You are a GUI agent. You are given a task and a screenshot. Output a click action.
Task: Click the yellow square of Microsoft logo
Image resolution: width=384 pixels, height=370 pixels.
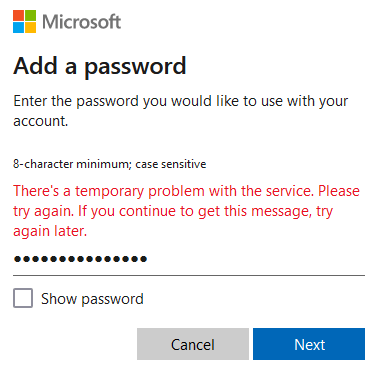coord(30,28)
